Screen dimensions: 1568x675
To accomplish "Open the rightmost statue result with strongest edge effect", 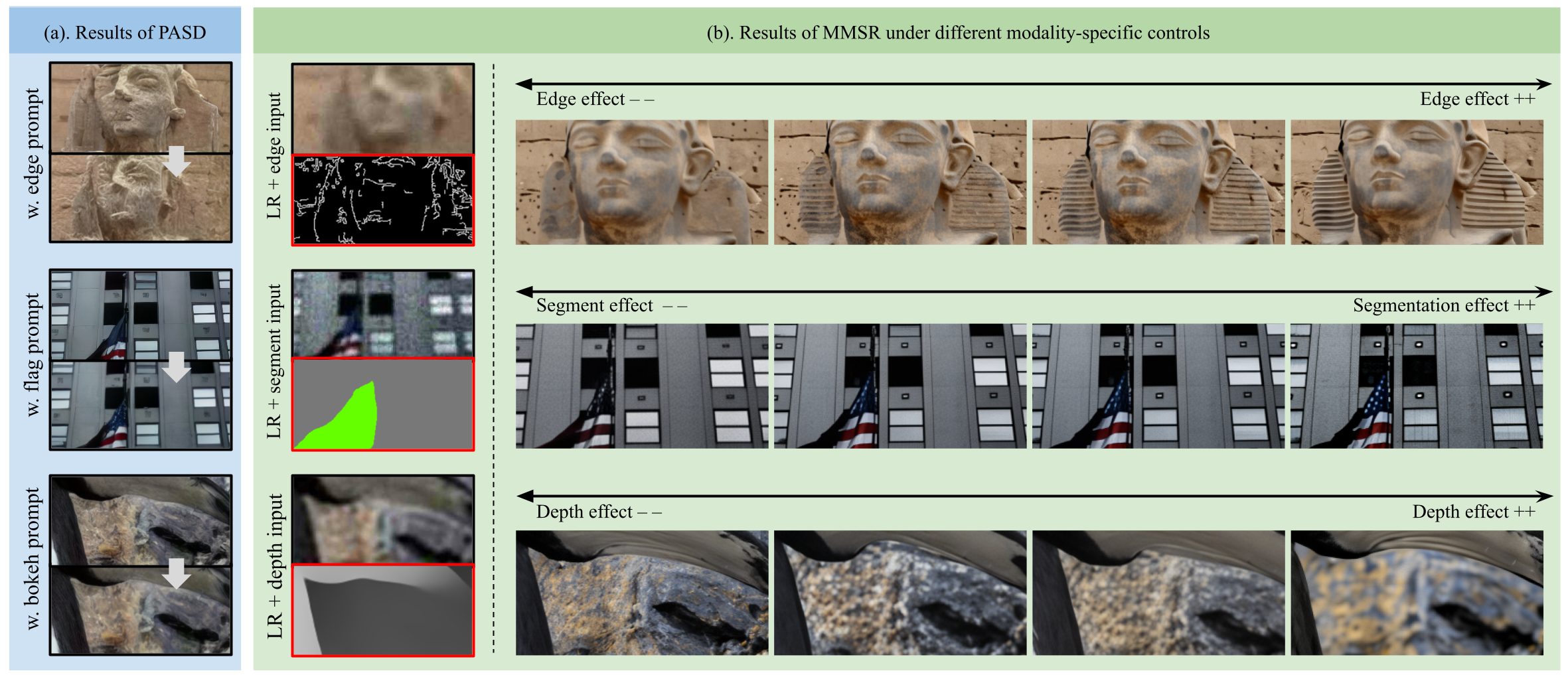I will pyautogui.click(x=1417, y=182).
